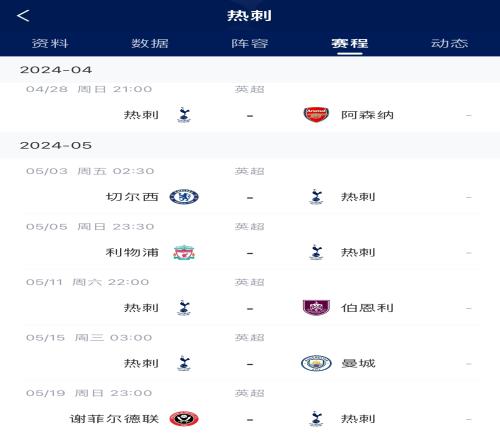The height and width of the screenshot is (440, 500).
Task: Switch to the 数据 tab
Action: (x=150, y=43)
